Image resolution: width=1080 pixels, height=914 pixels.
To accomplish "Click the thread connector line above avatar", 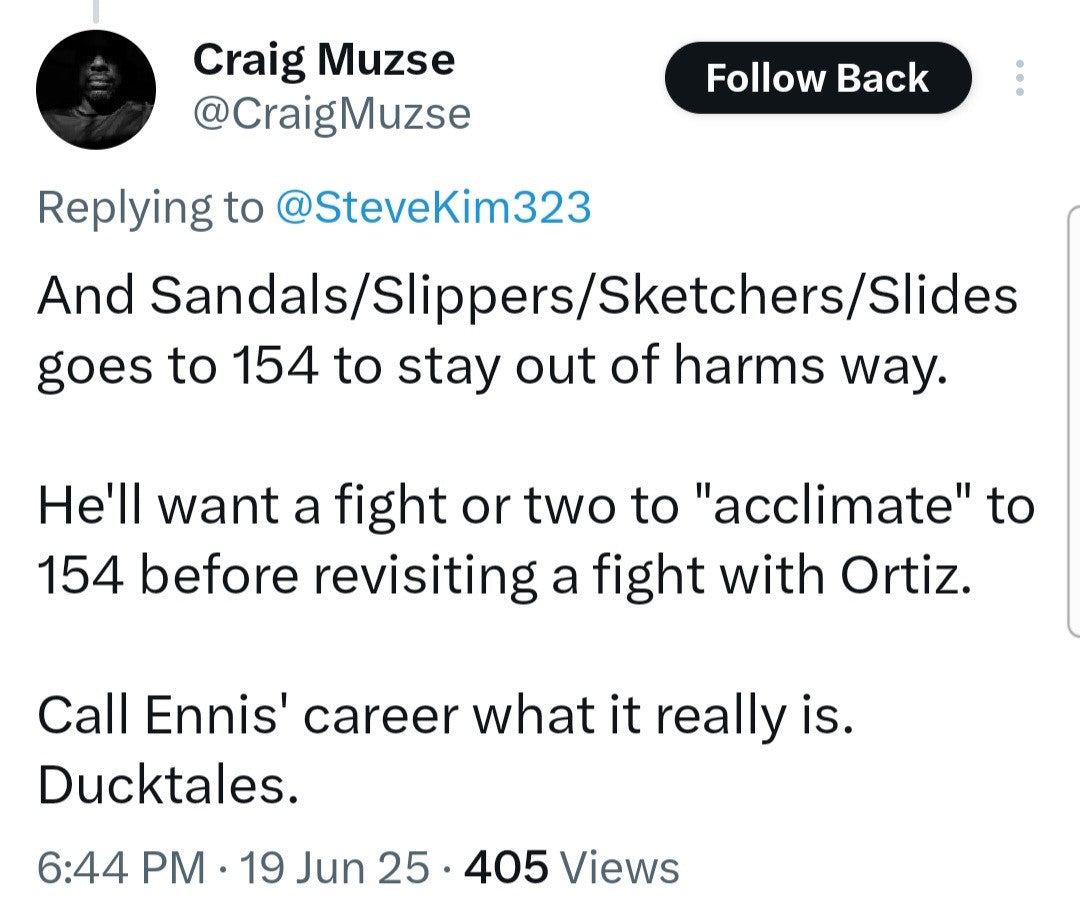I will (96, 12).
